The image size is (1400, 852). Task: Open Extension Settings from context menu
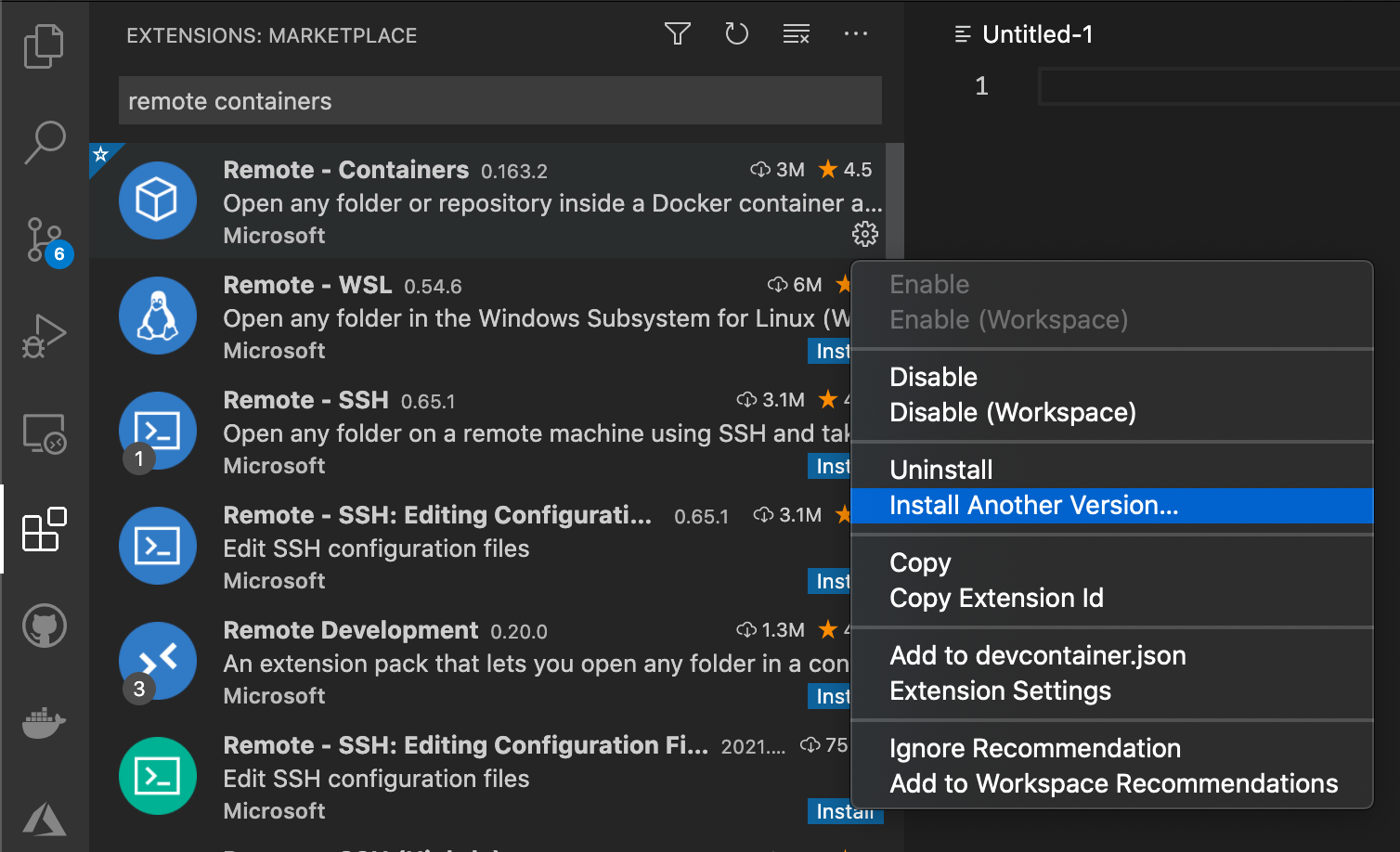1111,691
